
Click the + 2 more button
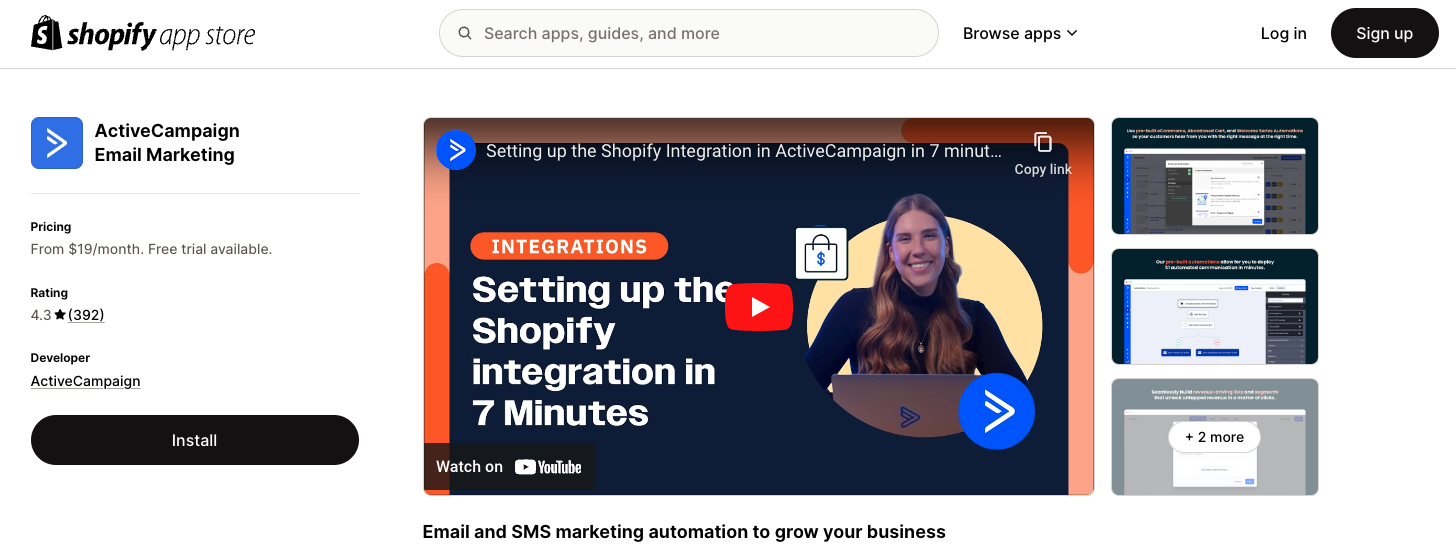[1214, 437]
